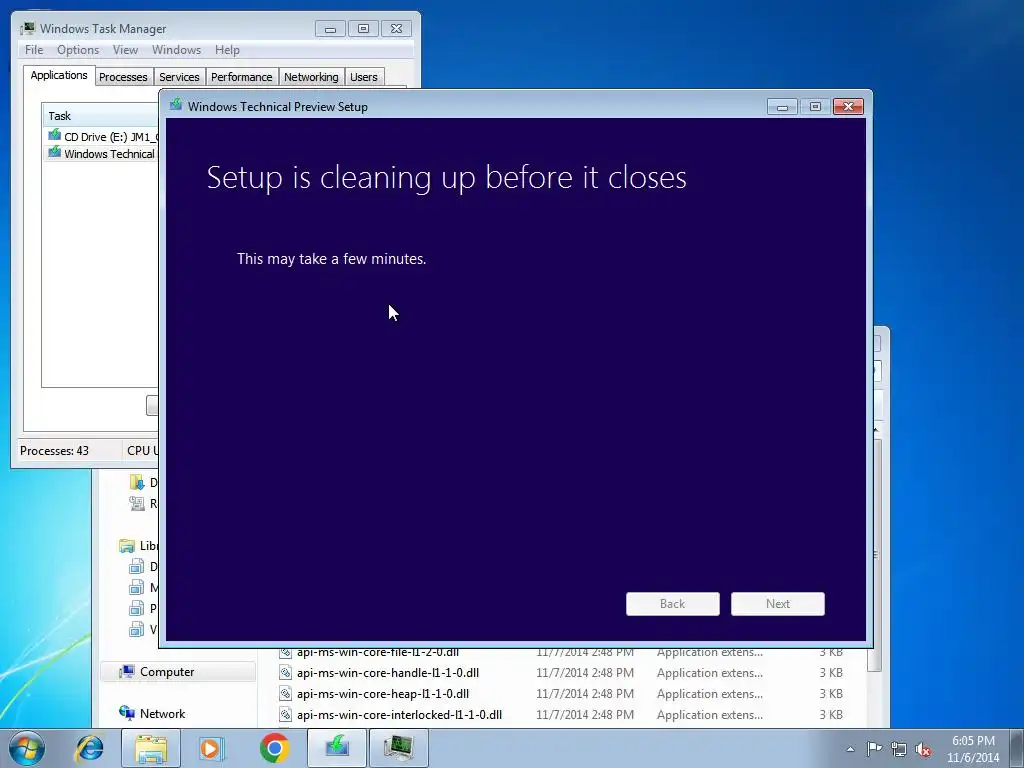Minimize the Technical Preview Setup window
Viewport: 1024px width, 768px height.
(x=782, y=106)
